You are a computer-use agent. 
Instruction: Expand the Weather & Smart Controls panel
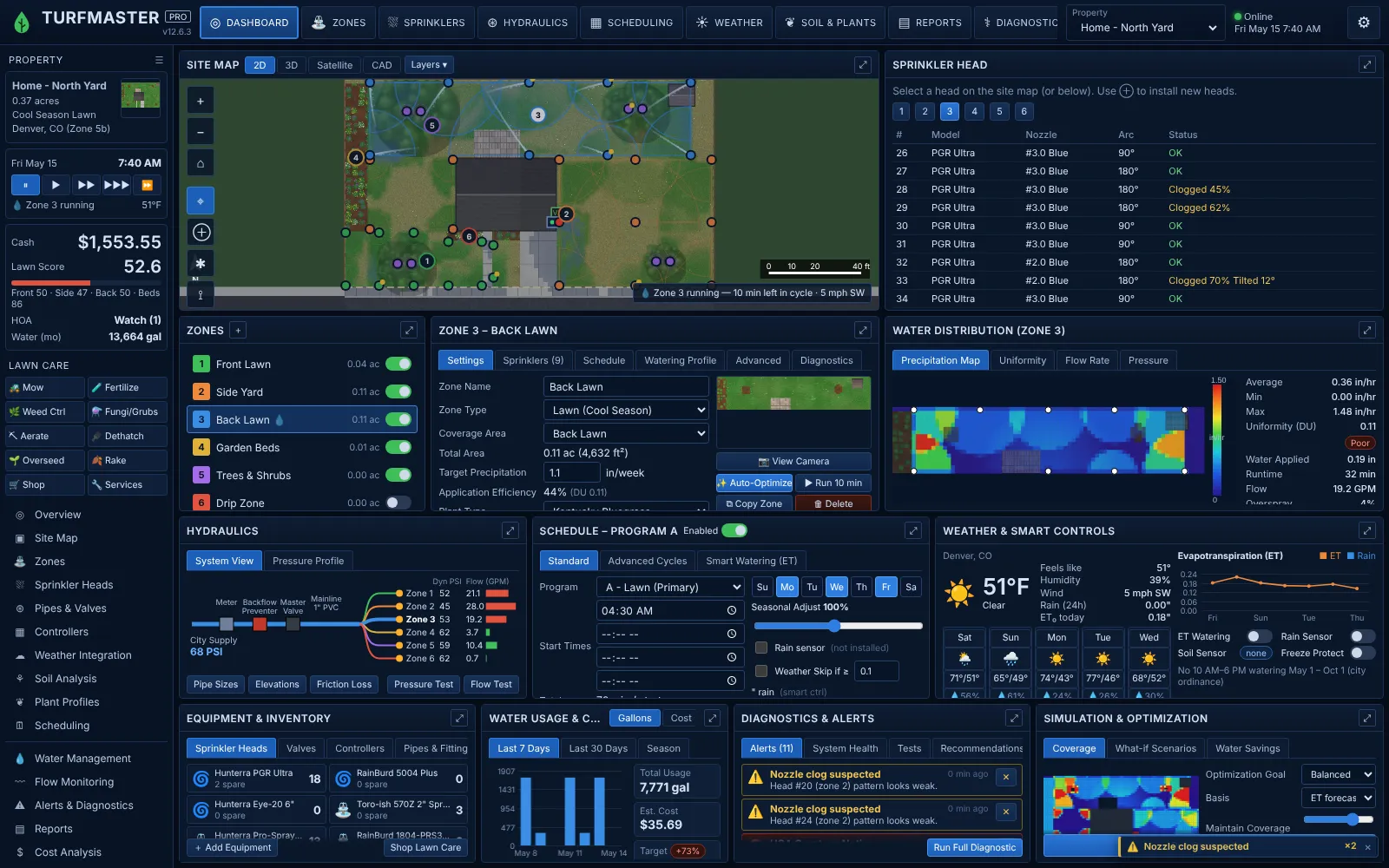pyautogui.click(x=1367, y=530)
